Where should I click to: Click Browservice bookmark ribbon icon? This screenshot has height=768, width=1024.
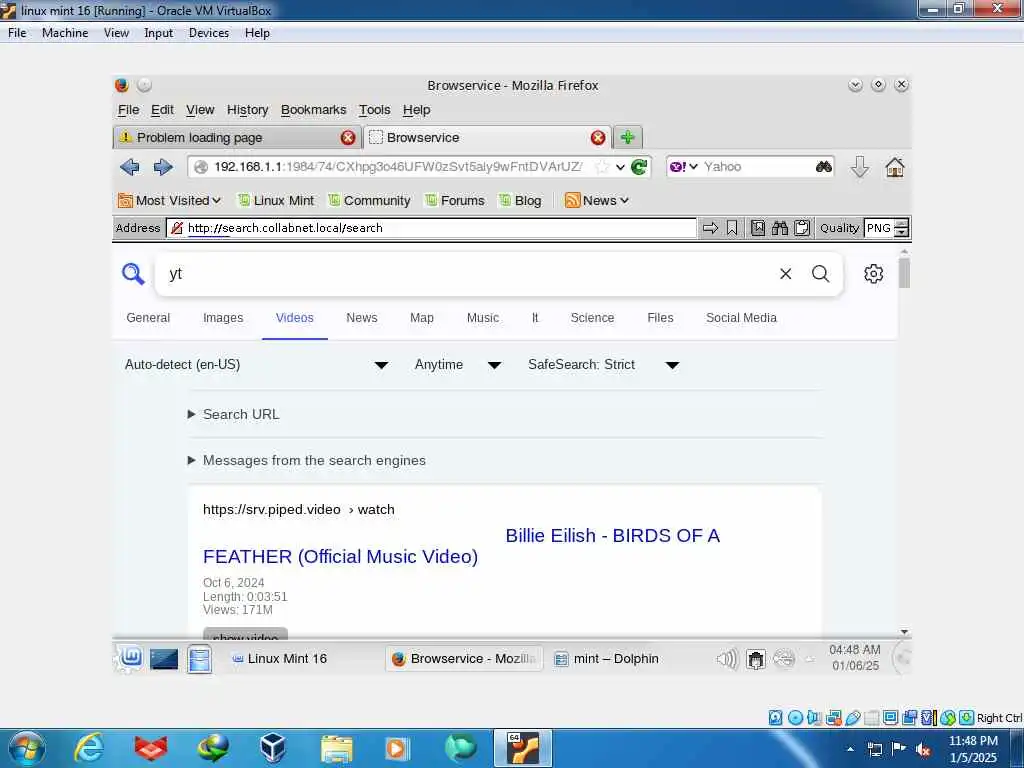[x=731, y=228]
